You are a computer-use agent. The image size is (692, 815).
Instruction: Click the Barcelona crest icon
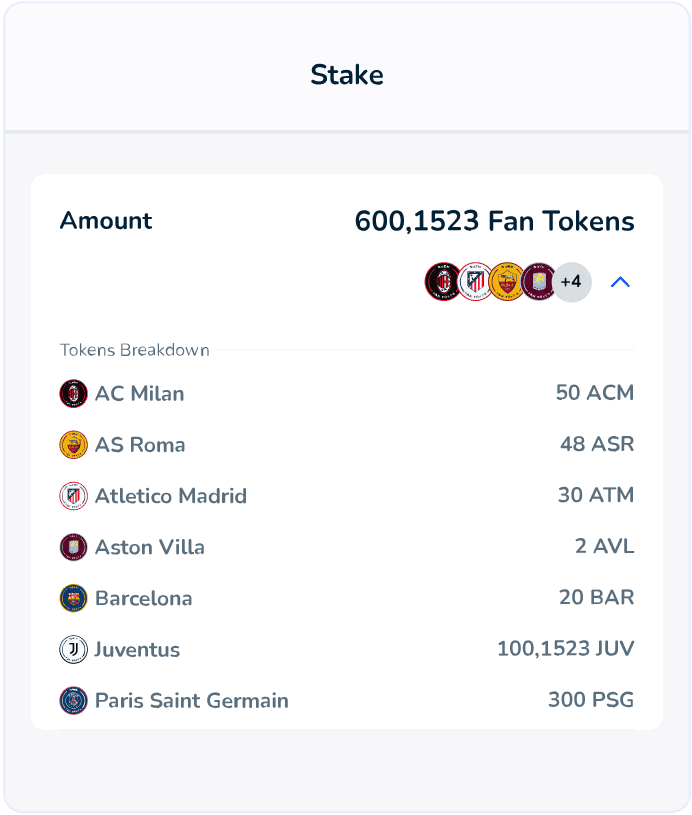pyautogui.click(x=74, y=598)
